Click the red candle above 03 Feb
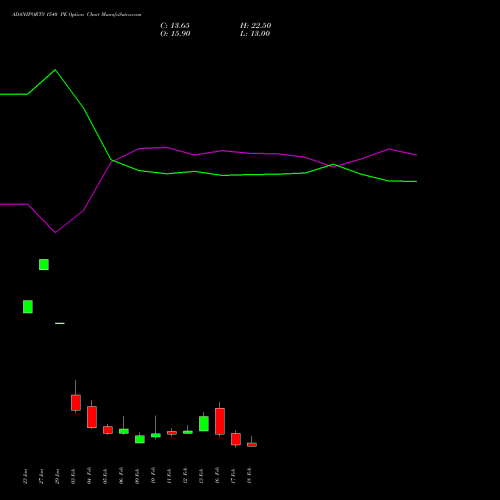Viewport: 500px width, 500px height. pos(76,403)
